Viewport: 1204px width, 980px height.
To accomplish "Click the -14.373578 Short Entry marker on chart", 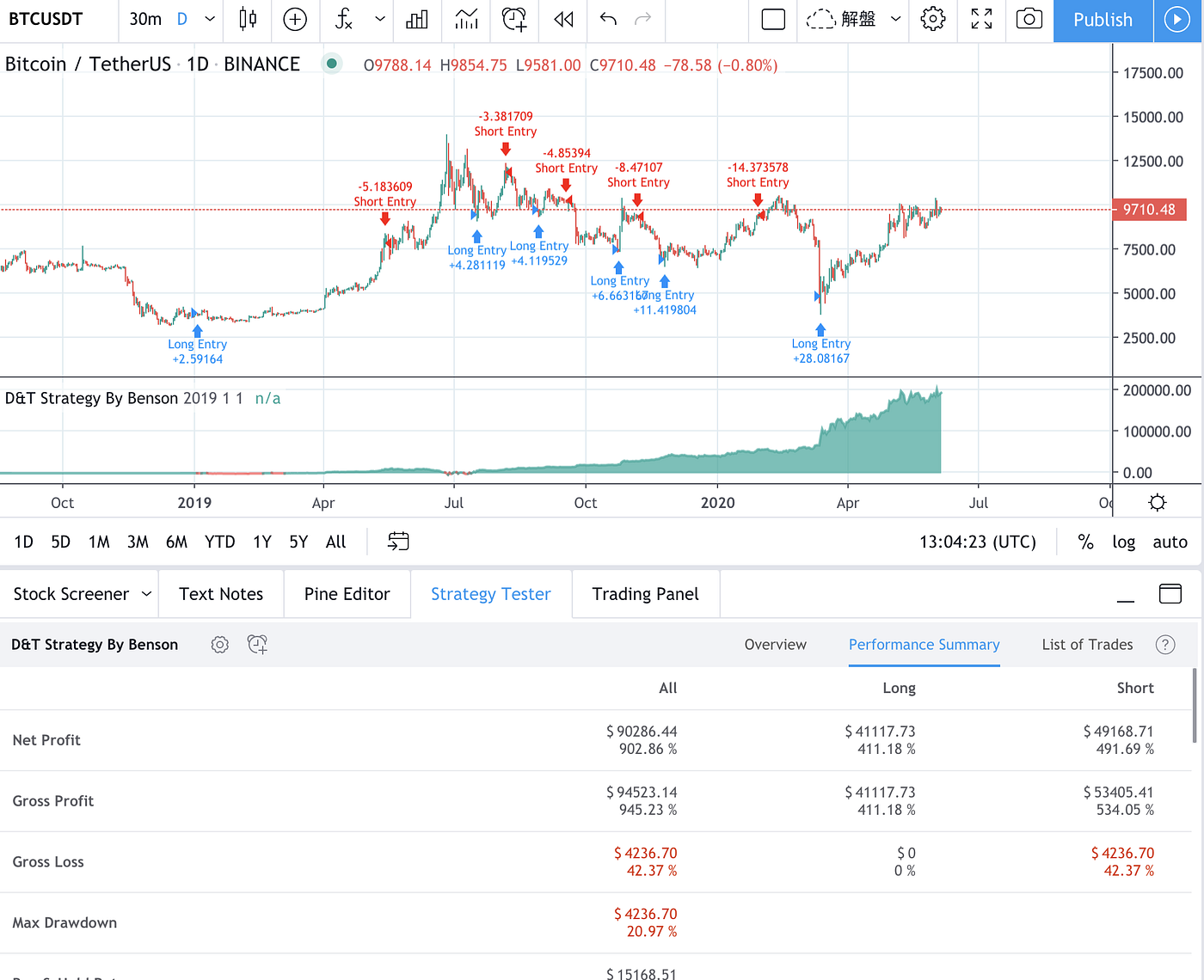I will (758, 182).
